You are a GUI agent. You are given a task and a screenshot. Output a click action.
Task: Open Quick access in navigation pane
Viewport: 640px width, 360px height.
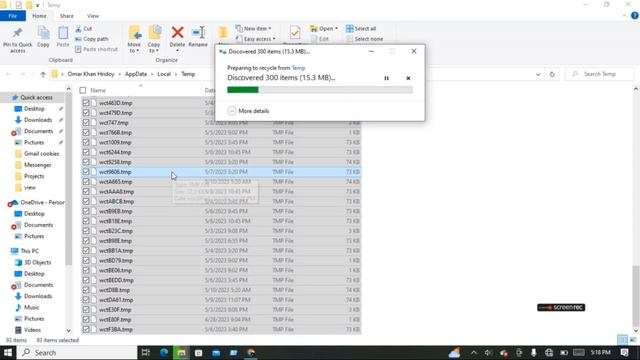pyautogui.click(x=36, y=98)
